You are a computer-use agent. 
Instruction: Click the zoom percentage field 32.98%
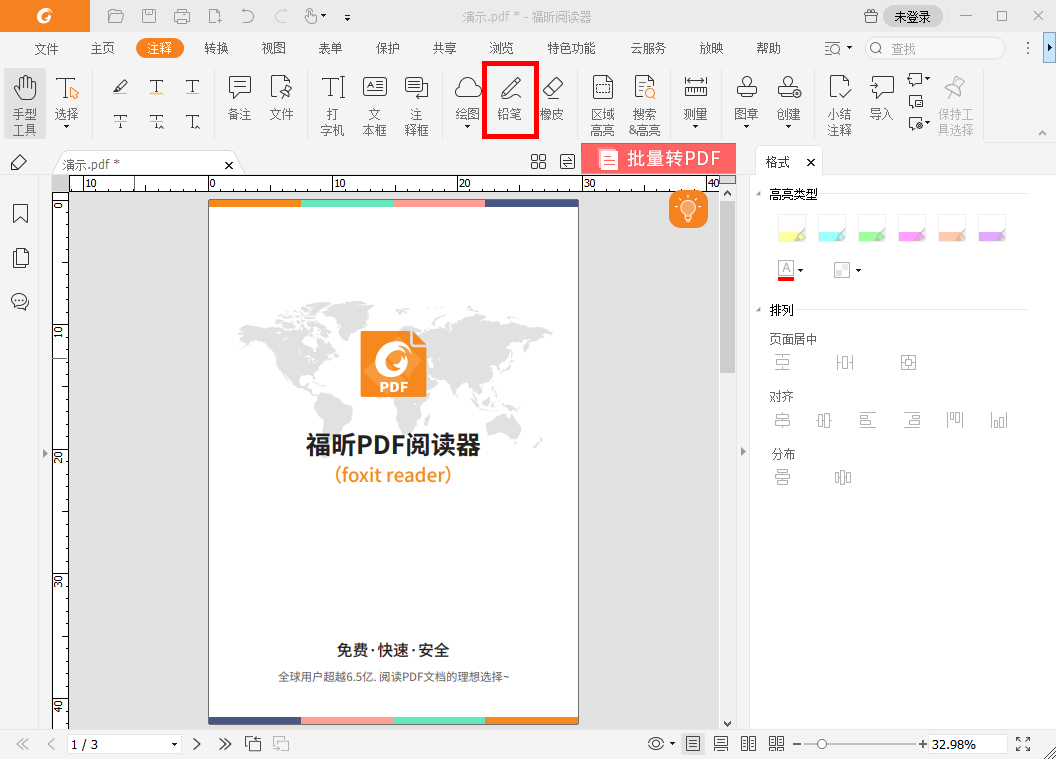pos(967,744)
